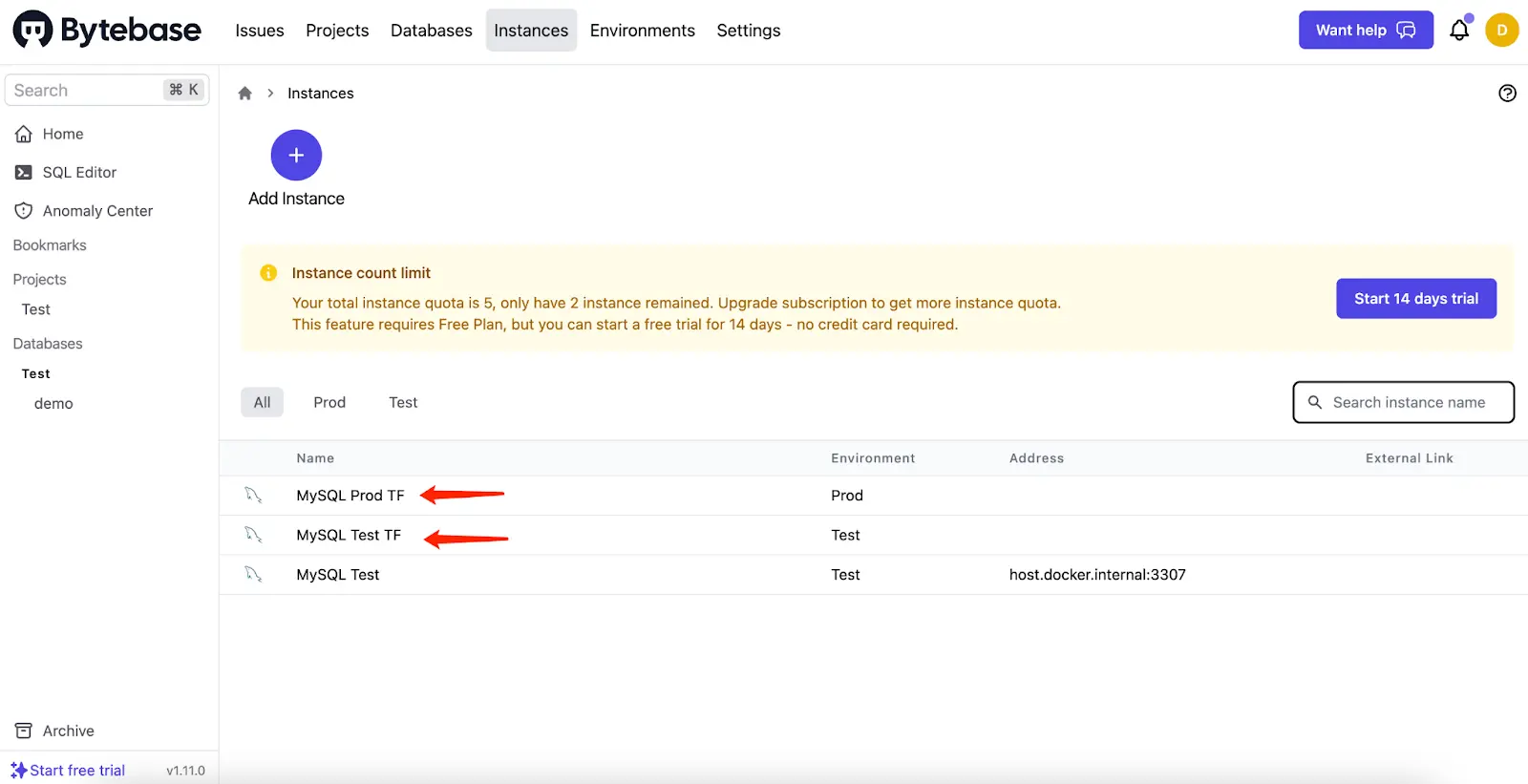
Task: Click the Want help button
Action: point(1366,31)
